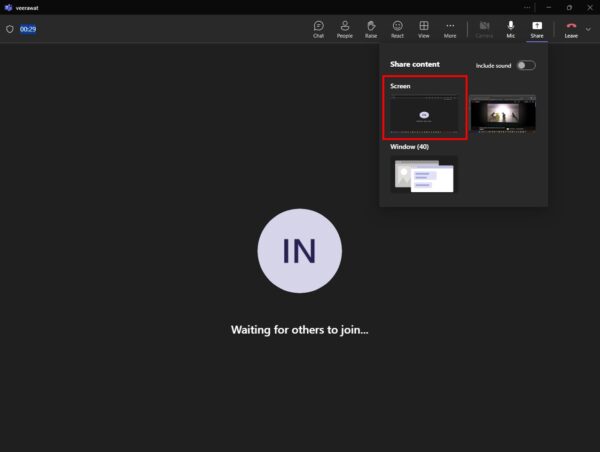Turn on the Camera
600x452 pixels.
(x=484, y=28)
